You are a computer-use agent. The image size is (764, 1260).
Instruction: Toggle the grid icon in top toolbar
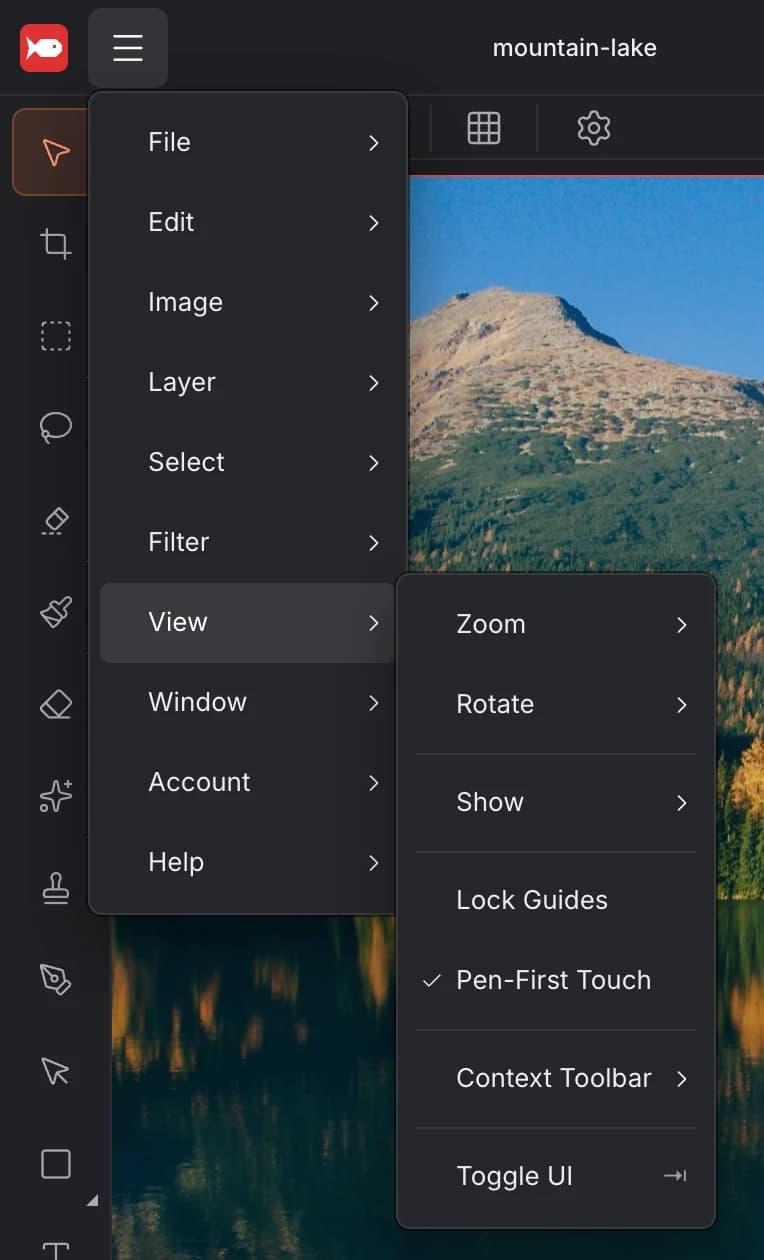pyautogui.click(x=484, y=128)
